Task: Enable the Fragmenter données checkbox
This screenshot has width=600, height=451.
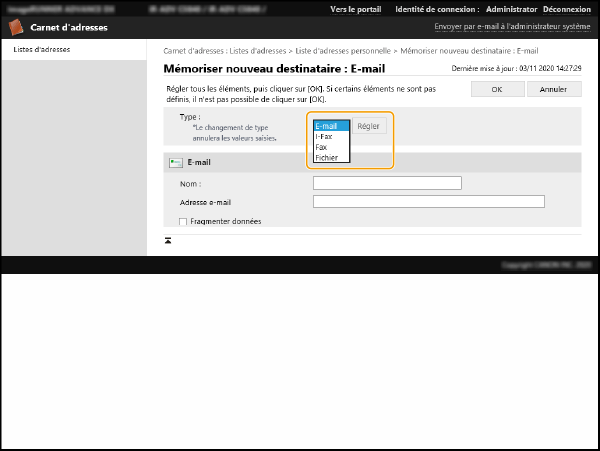Action: pyautogui.click(x=183, y=221)
